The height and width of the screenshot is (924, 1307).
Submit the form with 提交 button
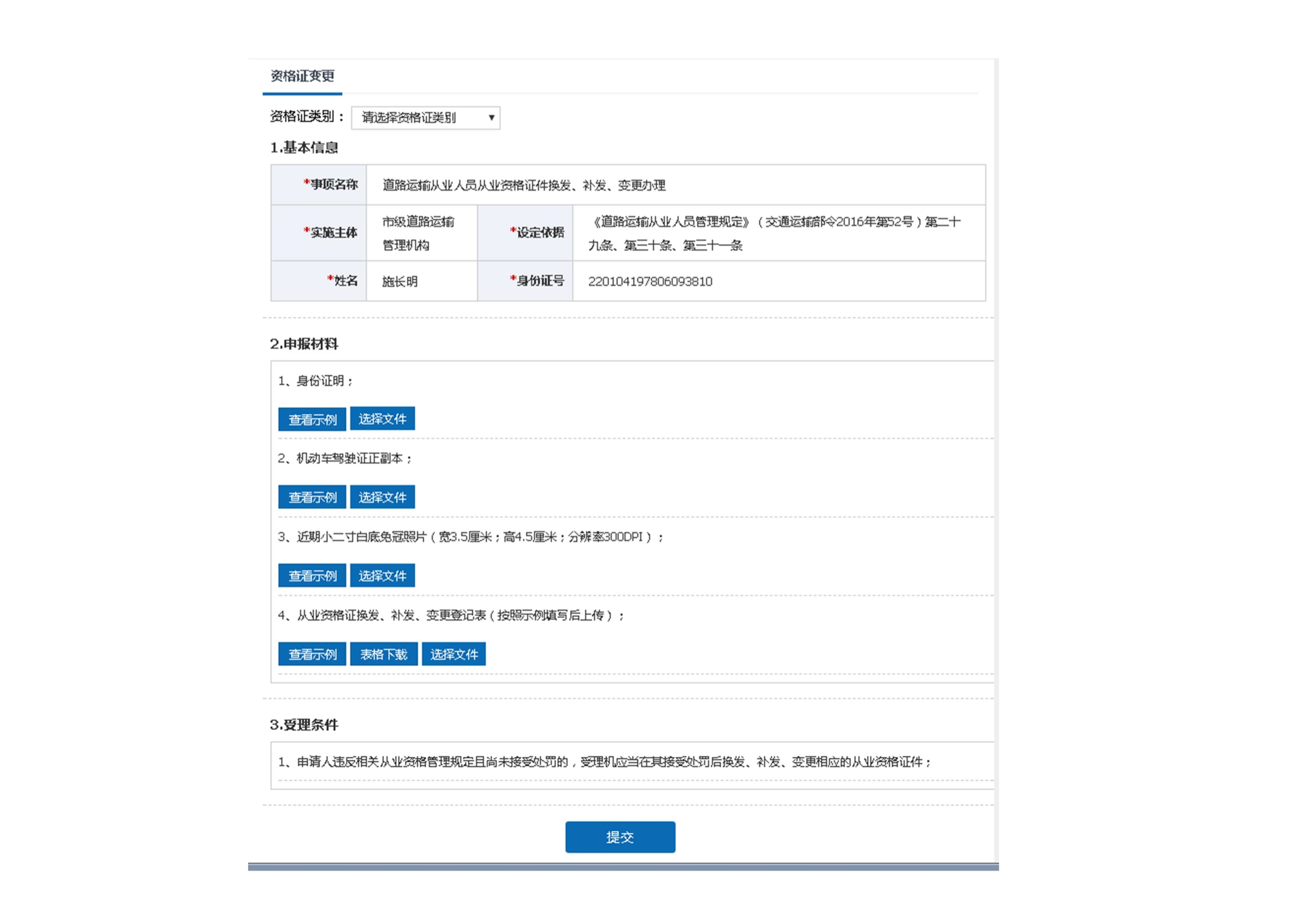click(620, 838)
